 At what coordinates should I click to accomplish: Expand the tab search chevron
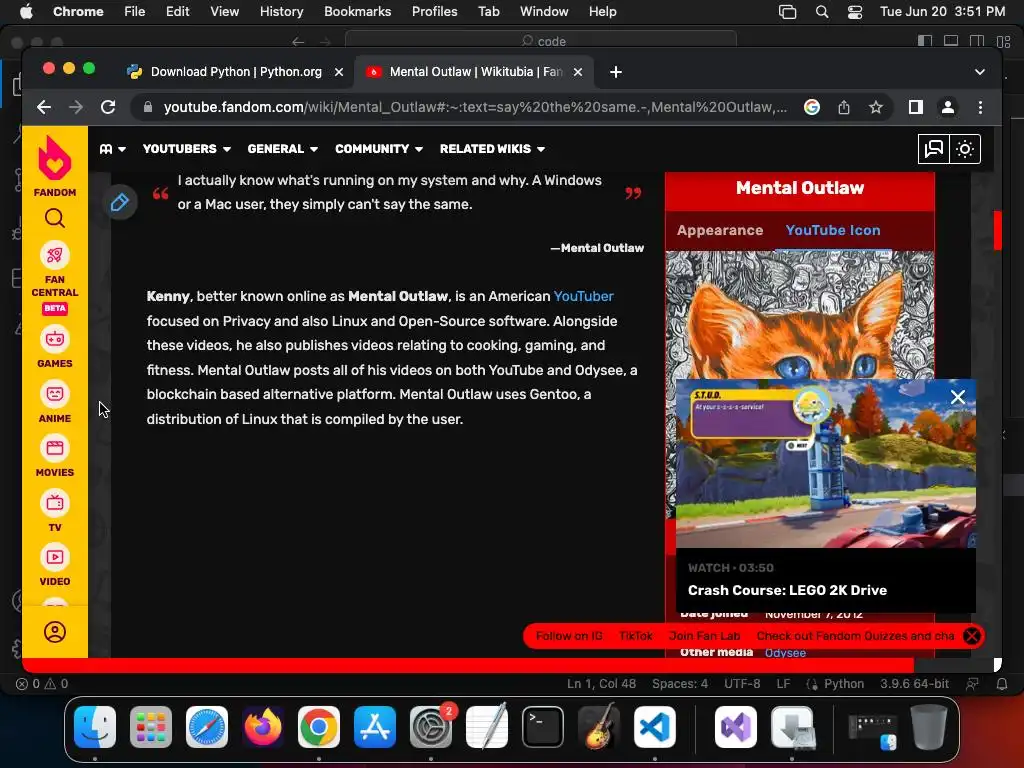coord(980,72)
